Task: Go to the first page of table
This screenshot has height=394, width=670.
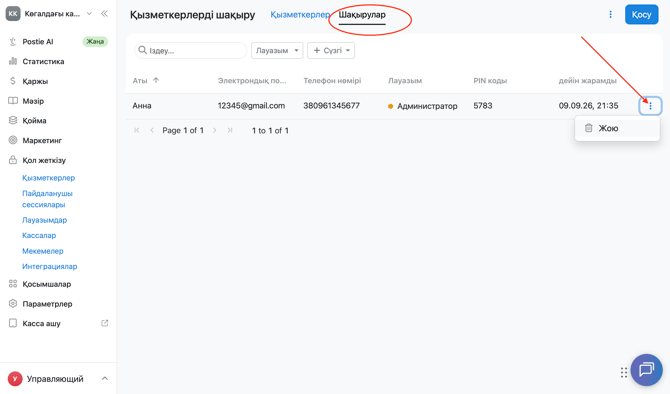Action: point(137,130)
